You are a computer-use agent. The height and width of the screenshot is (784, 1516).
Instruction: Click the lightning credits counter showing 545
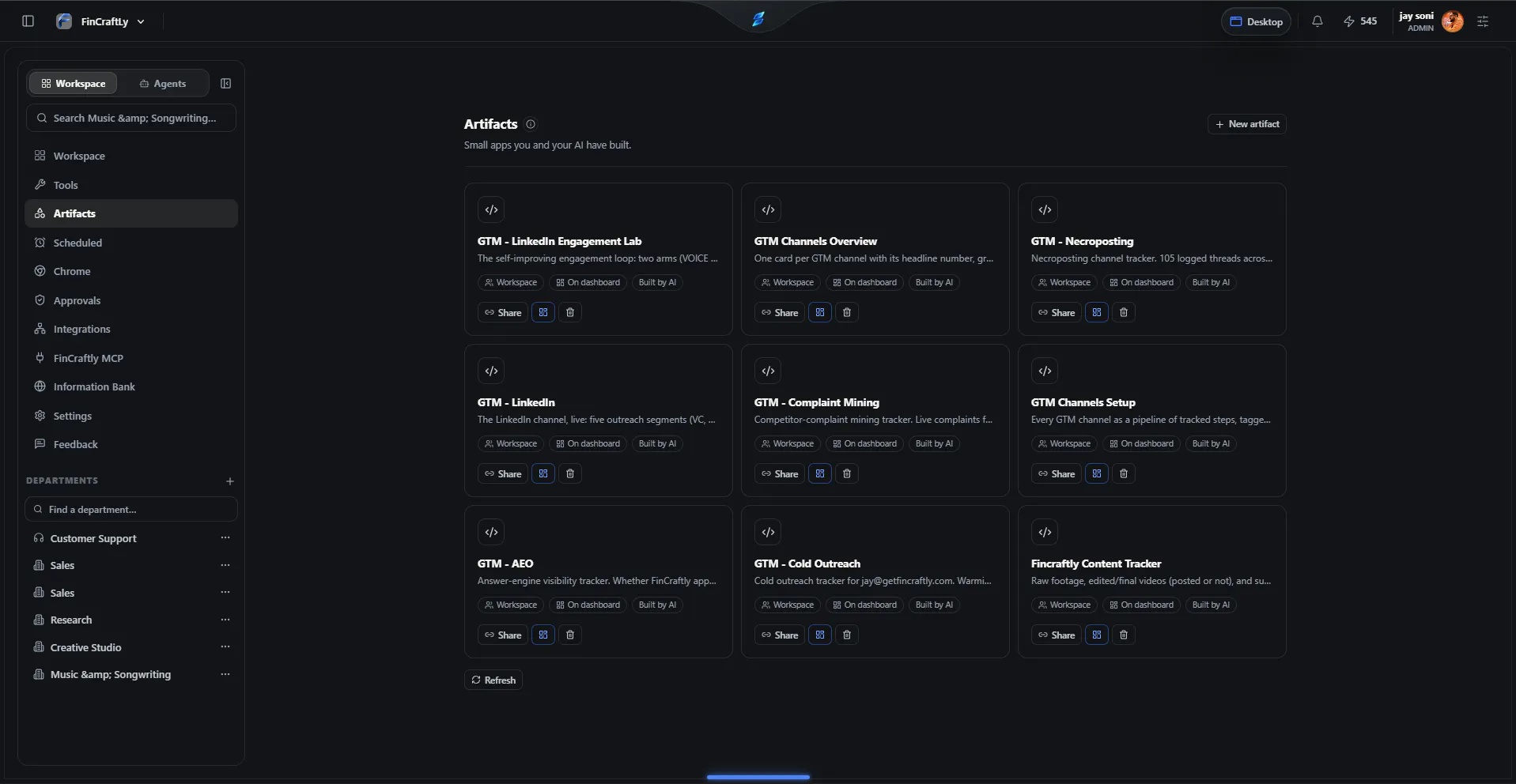tap(1360, 21)
